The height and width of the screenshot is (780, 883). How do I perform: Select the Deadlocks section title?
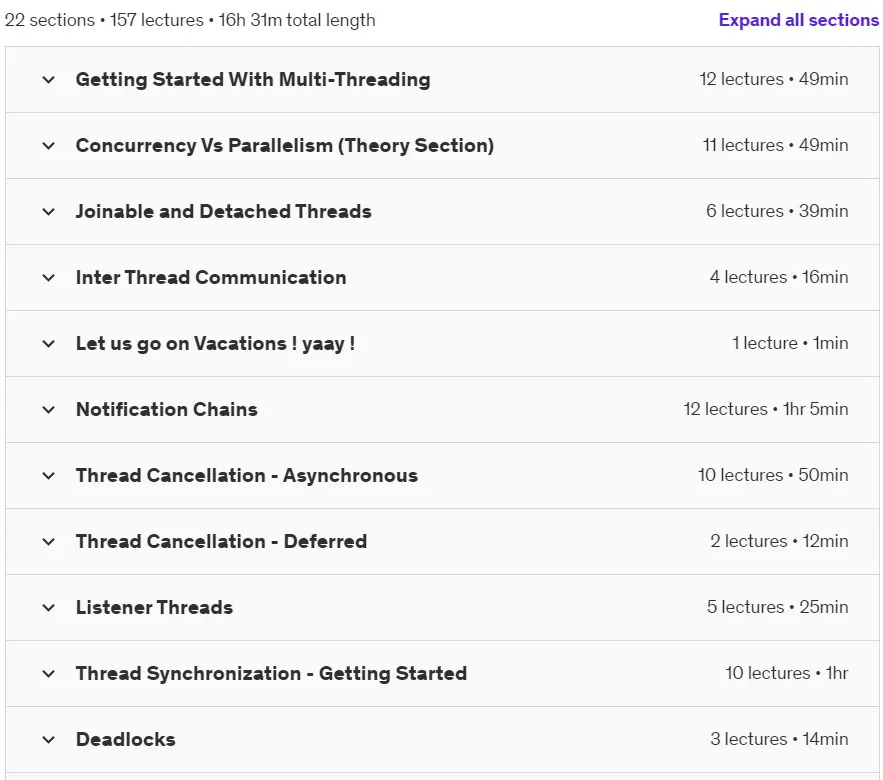[x=126, y=739]
